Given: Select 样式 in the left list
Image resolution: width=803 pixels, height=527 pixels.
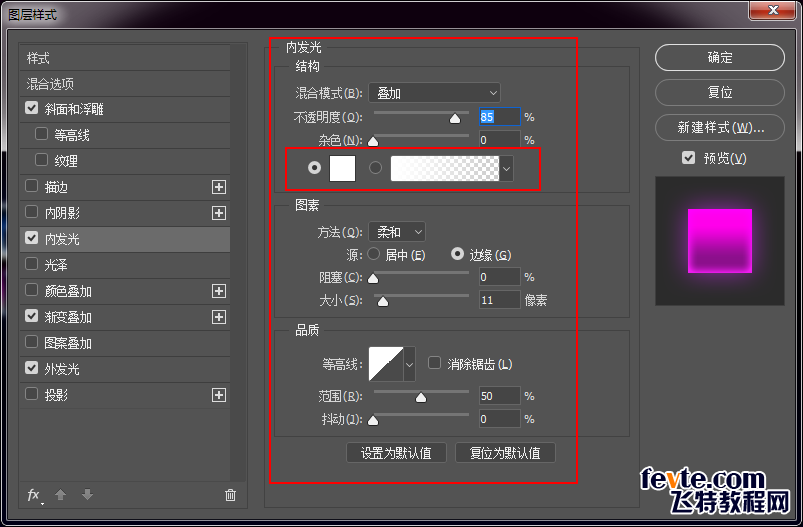Looking at the screenshot, I should click(125, 58).
